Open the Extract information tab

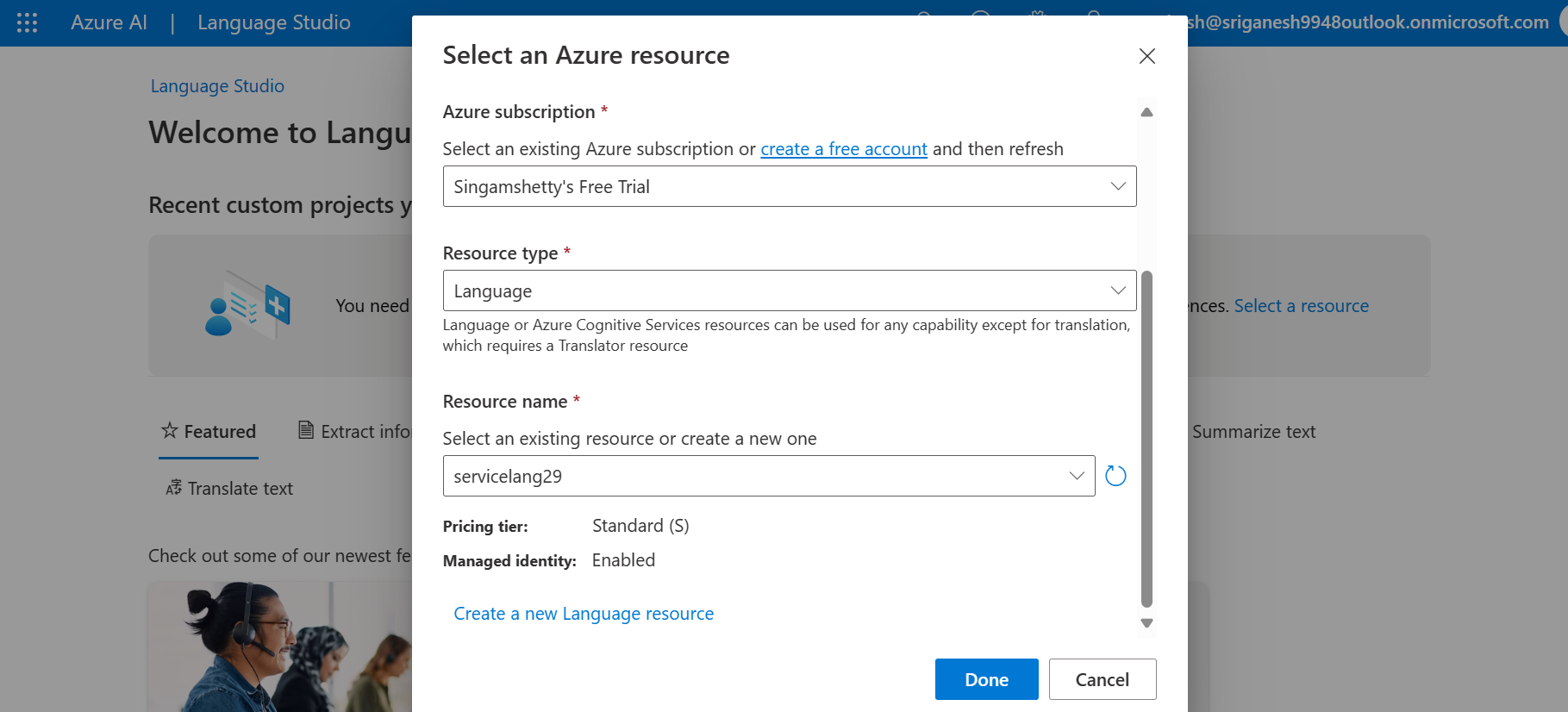(x=354, y=431)
